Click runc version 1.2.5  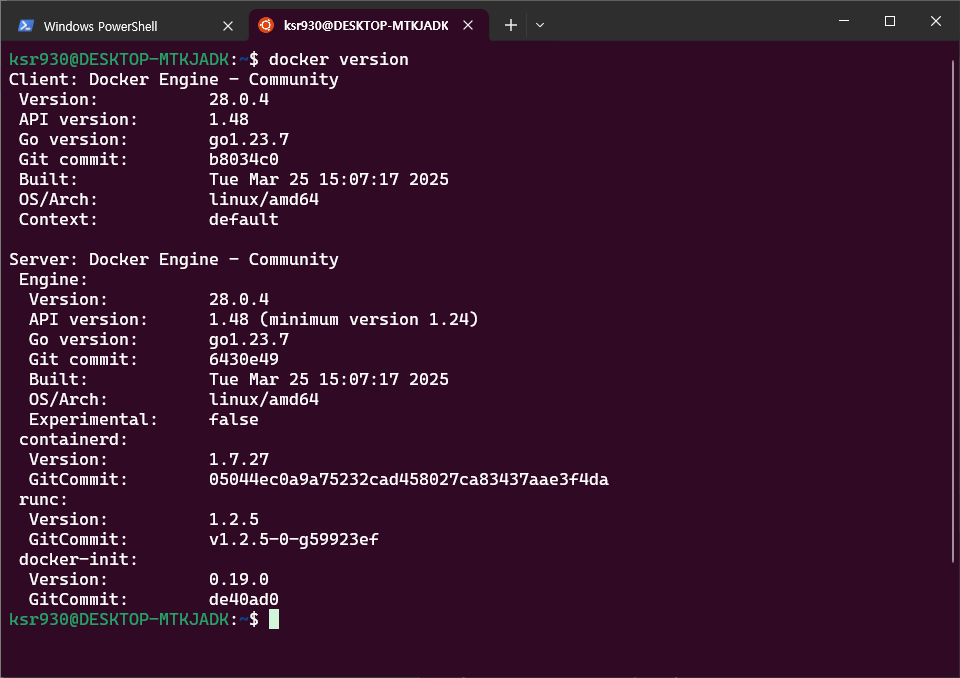pos(234,519)
